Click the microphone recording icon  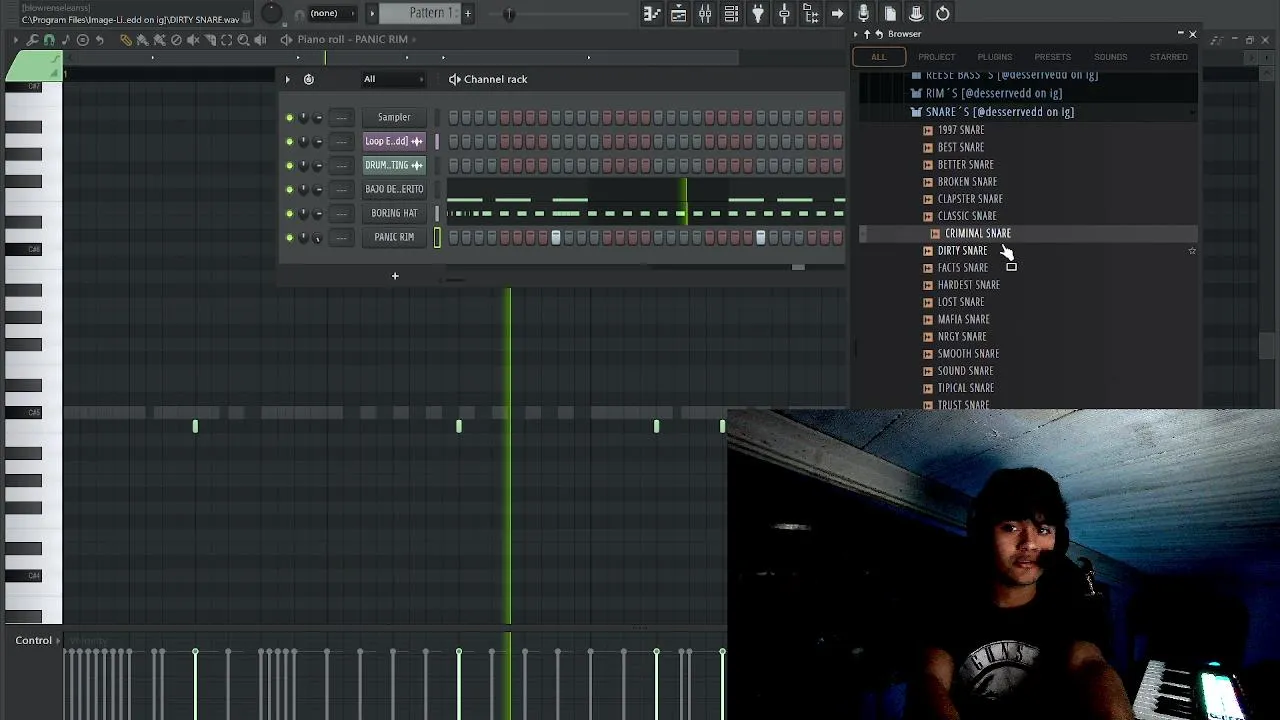pos(864,13)
